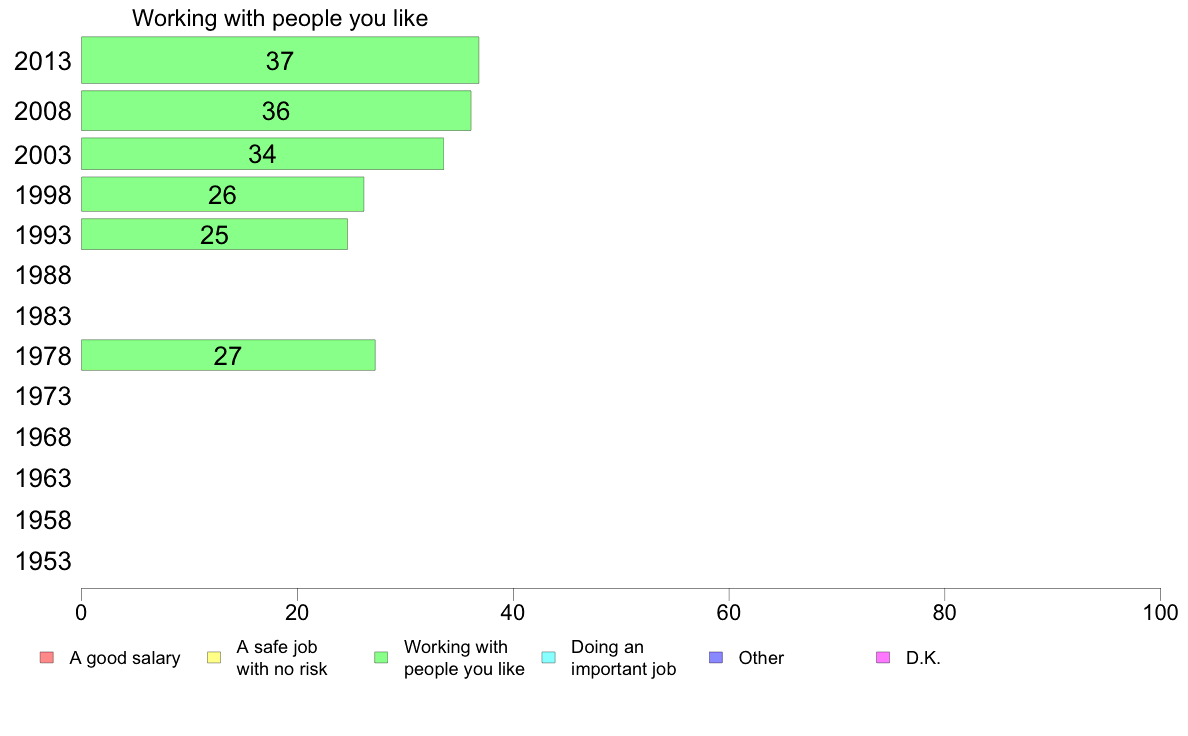Click the 100 tick on x-axis
The height and width of the screenshot is (736, 1188).
[x=1160, y=612]
